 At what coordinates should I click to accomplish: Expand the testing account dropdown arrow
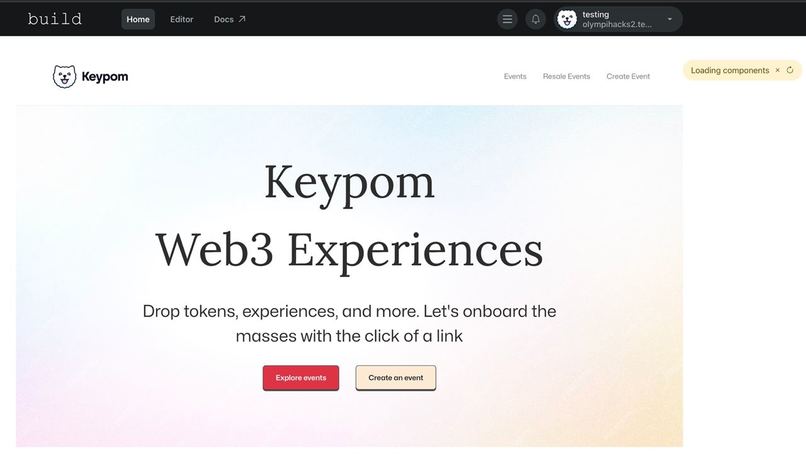pyautogui.click(x=670, y=20)
